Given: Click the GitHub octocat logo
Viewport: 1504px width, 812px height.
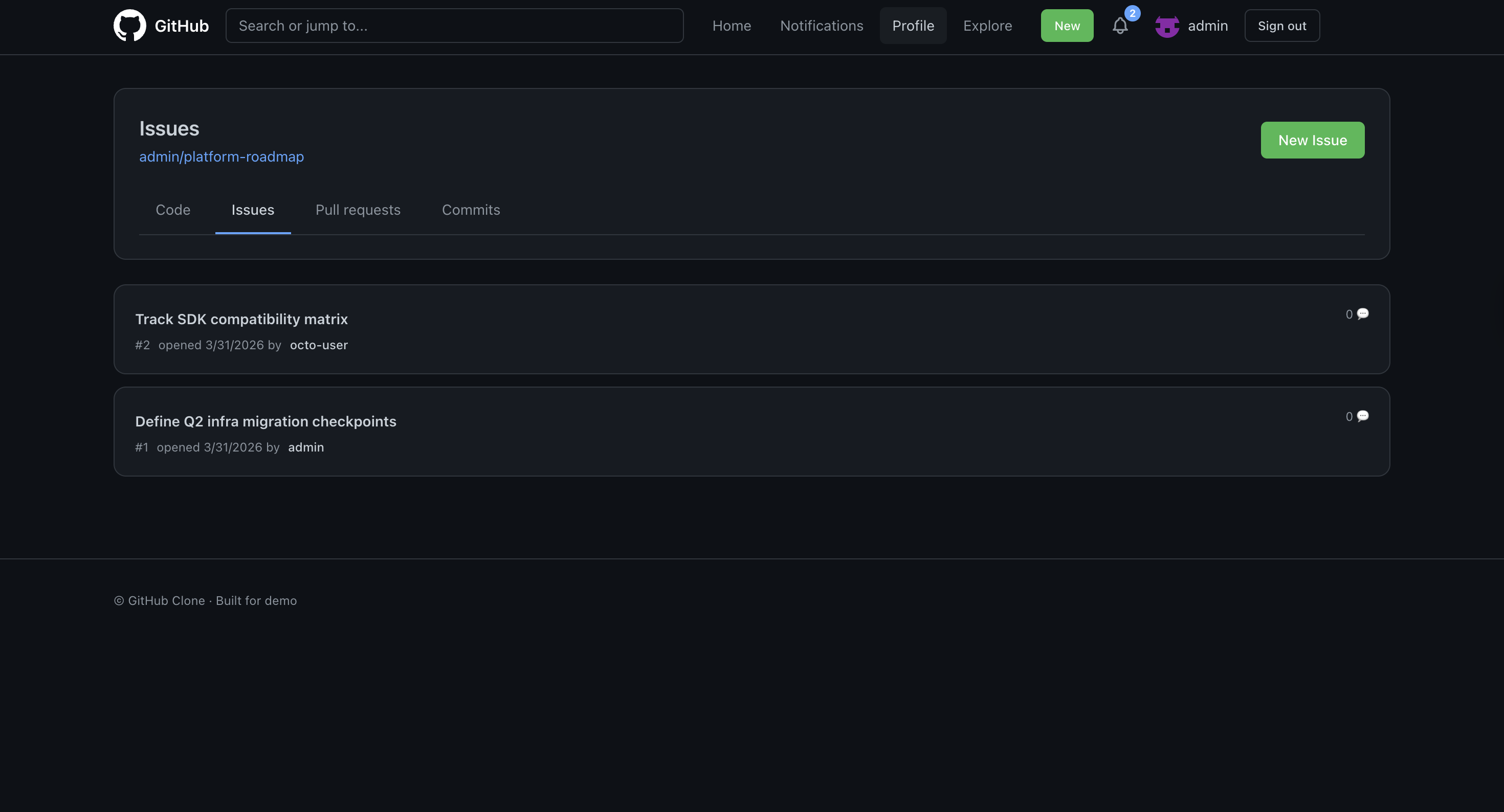Looking at the screenshot, I should (129, 26).
